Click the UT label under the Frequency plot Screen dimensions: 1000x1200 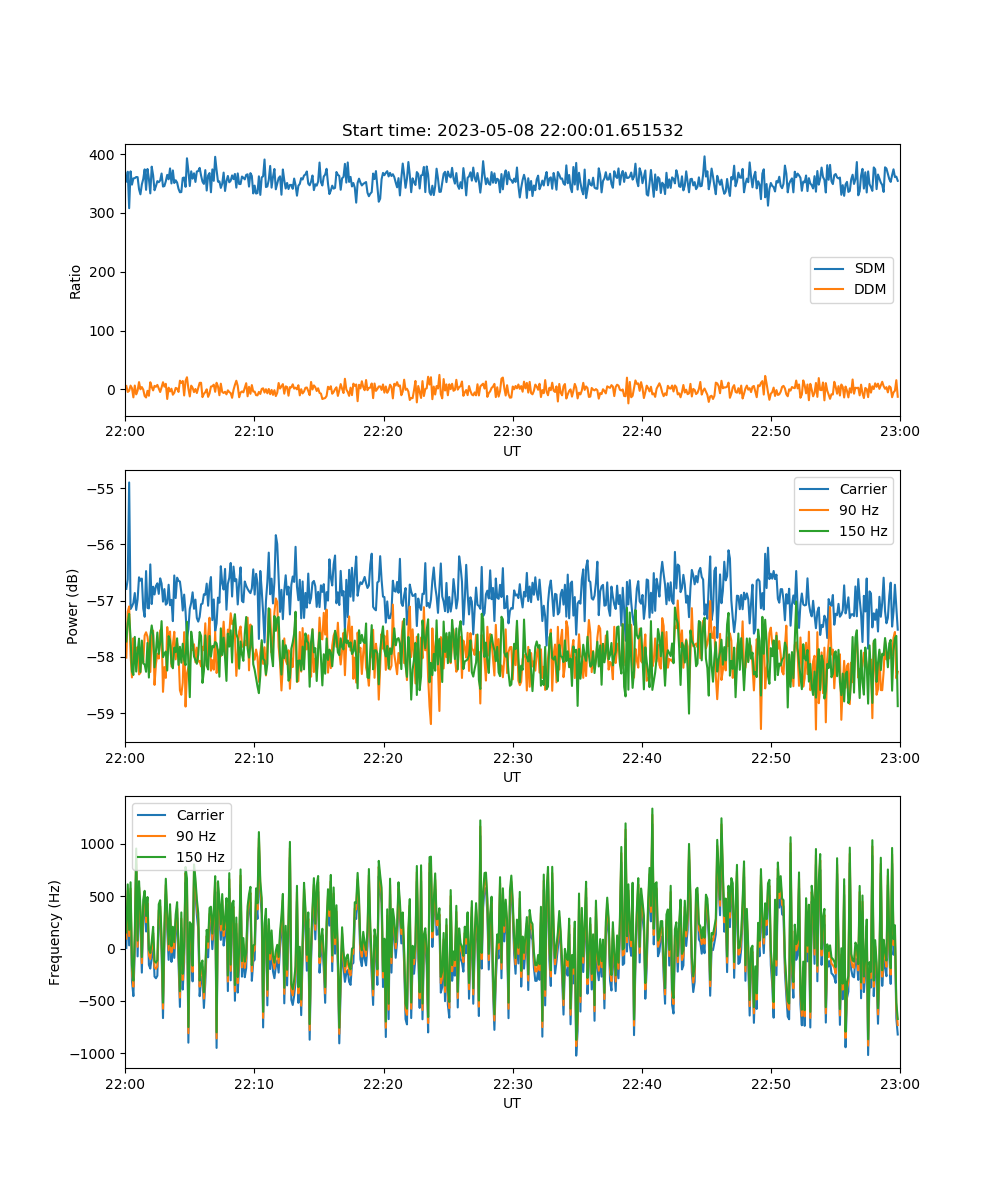click(x=512, y=1103)
